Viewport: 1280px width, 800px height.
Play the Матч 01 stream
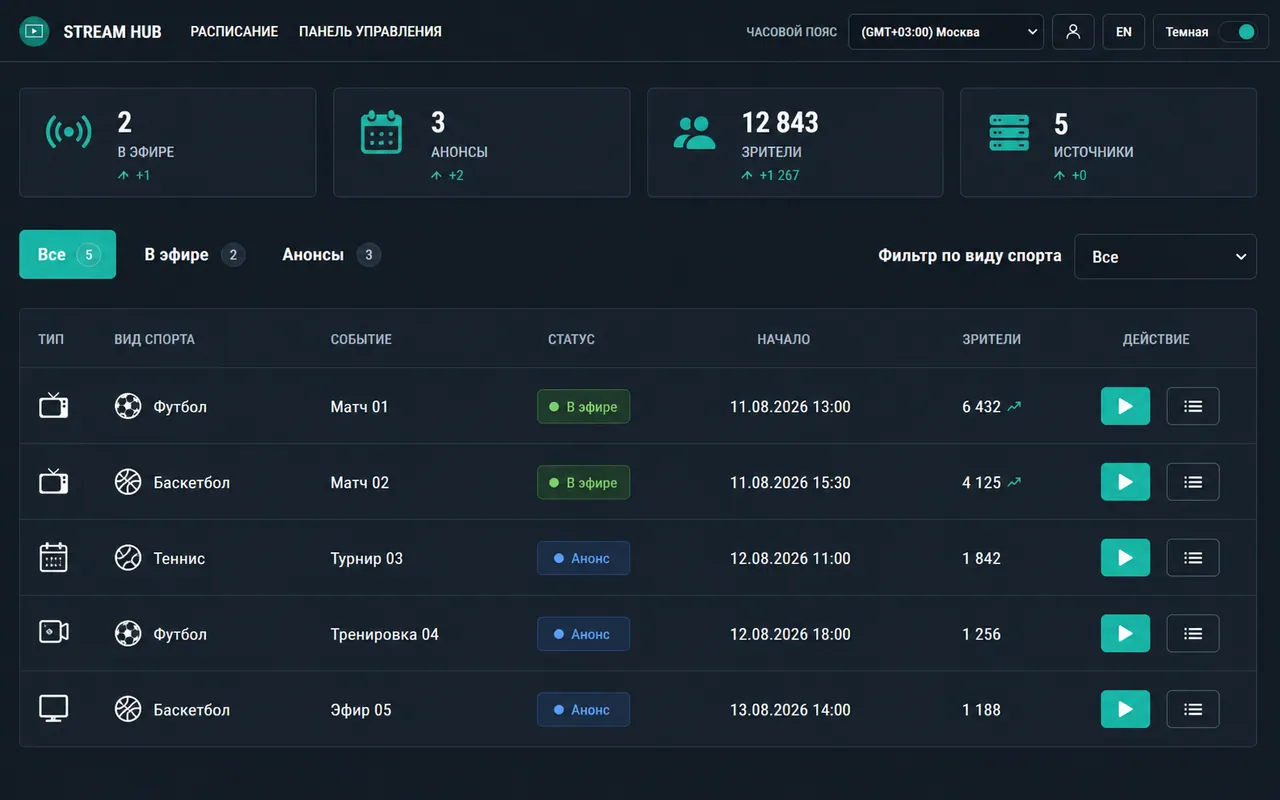pyautogui.click(x=1126, y=406)
